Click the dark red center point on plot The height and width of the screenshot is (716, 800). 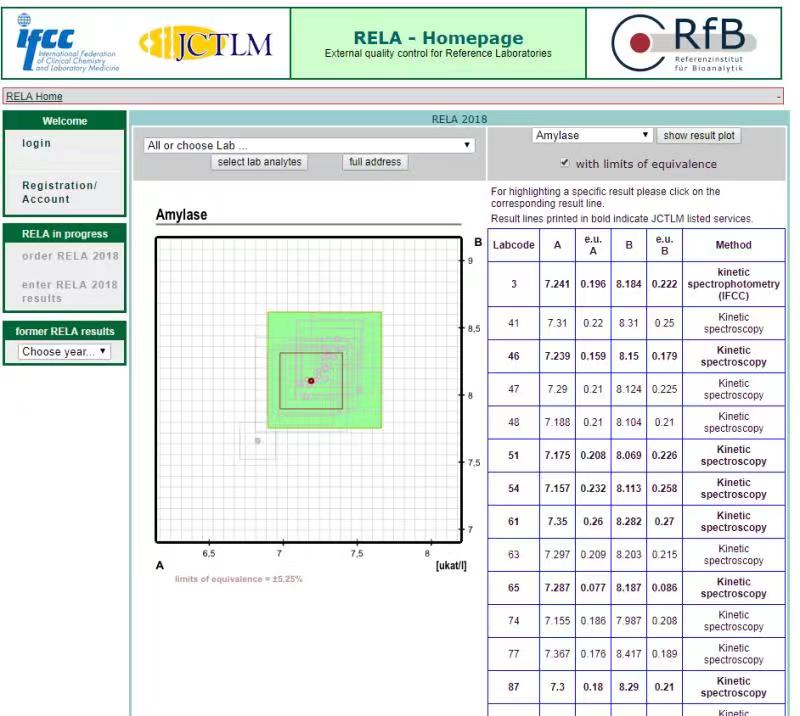311,381
